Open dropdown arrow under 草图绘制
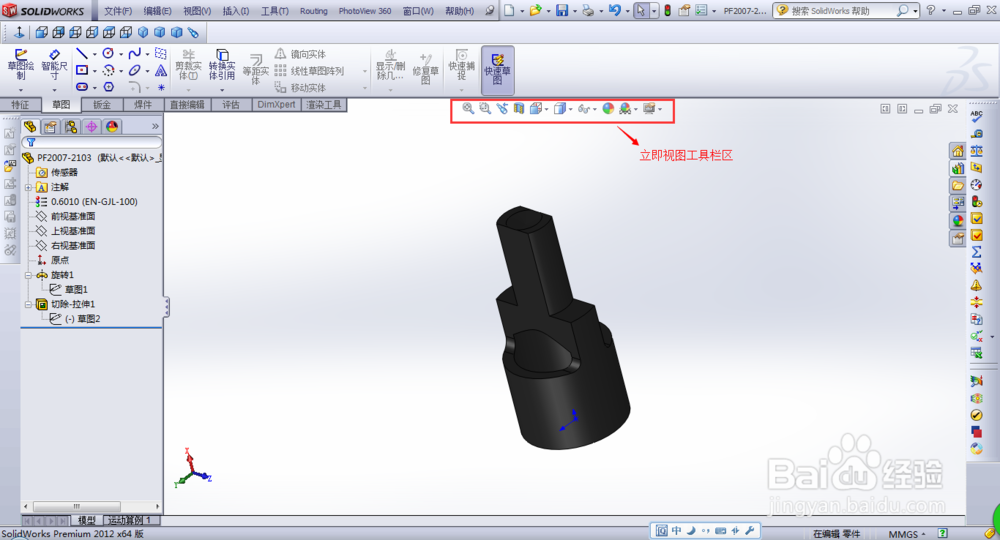This screenshot has height=540, width=1000. click(x=20, y=91)
